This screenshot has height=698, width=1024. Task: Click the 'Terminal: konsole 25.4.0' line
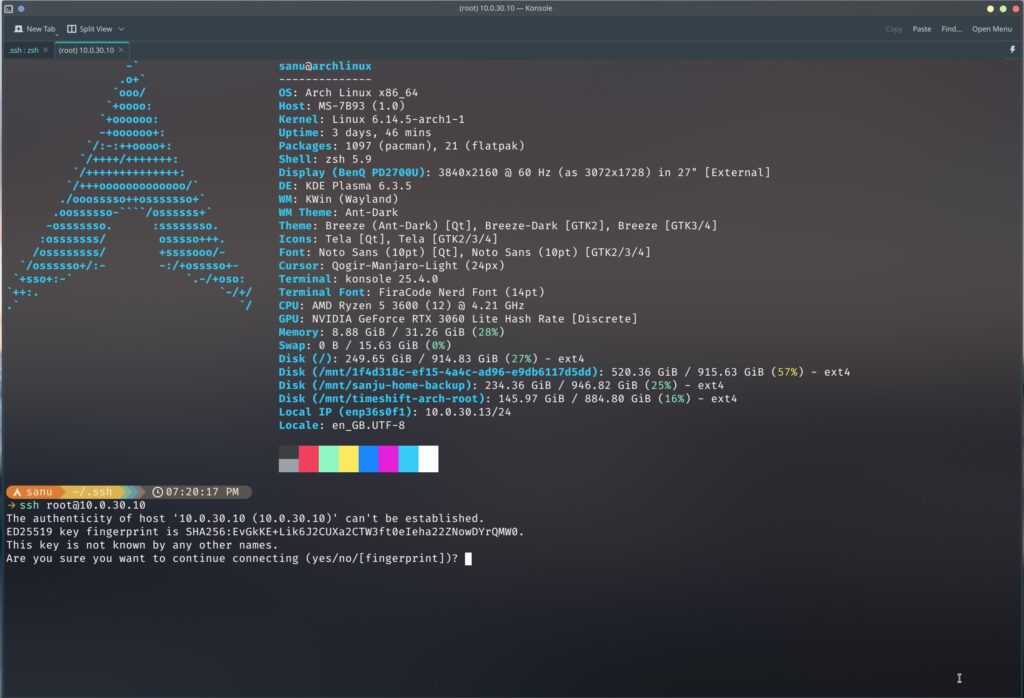359,279
